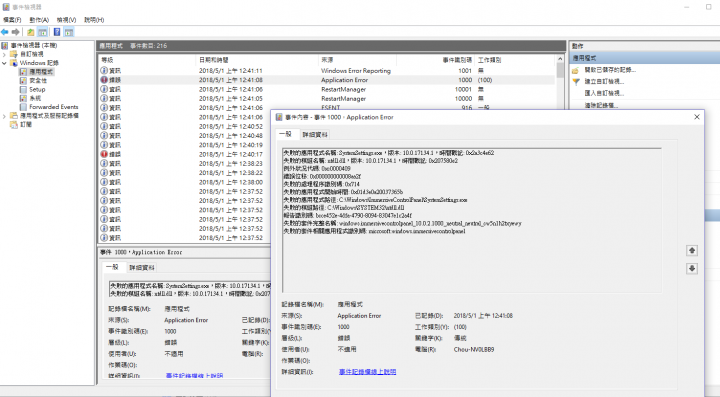
Task: Click the 訂閱 subscriptions icon
Action: [x=14, y=124]
